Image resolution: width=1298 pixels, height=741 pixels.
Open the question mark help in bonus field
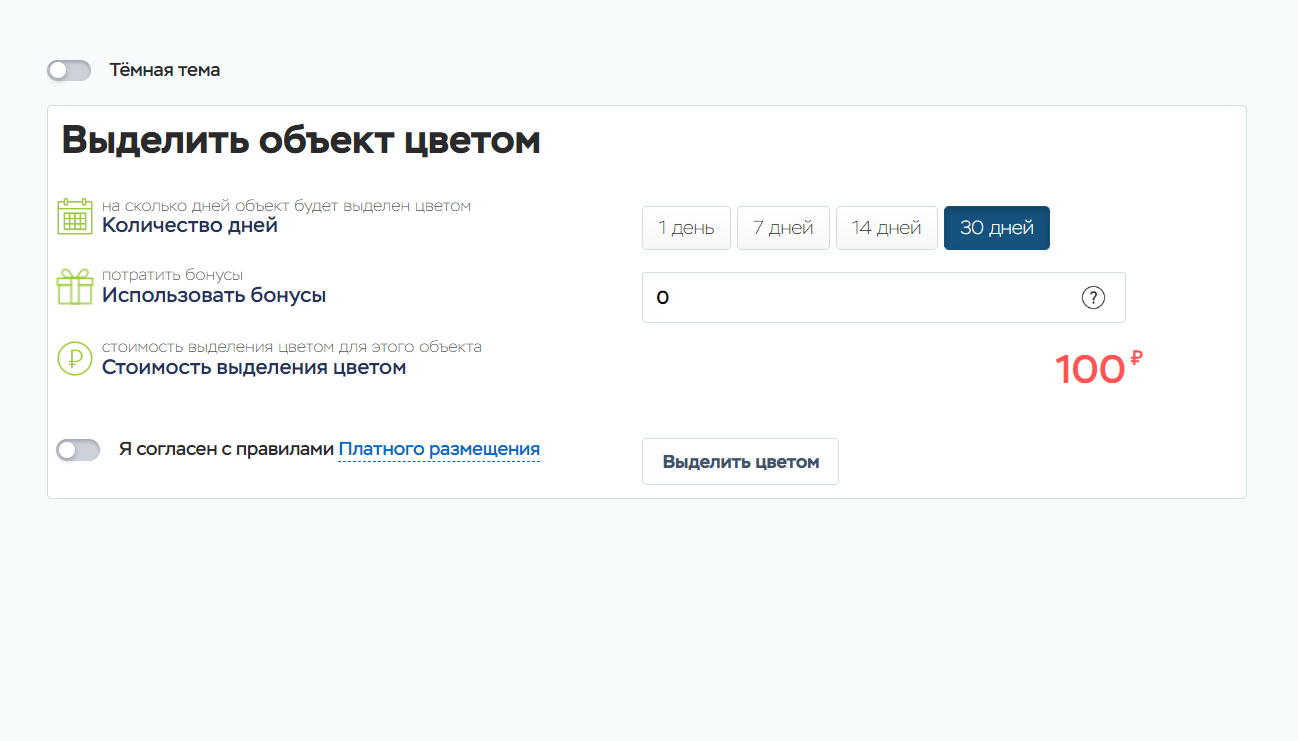1093,298
